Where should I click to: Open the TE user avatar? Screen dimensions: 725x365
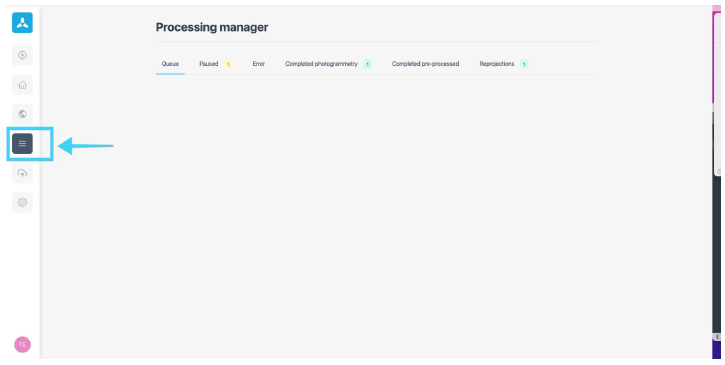[x=22, y=345]
